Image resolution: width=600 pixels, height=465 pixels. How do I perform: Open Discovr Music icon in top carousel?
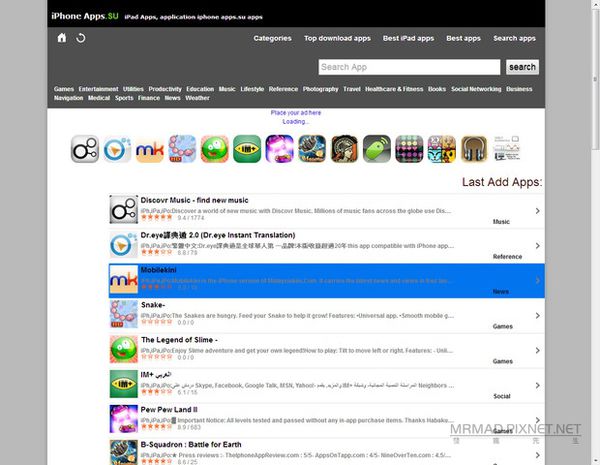[85, 149]
